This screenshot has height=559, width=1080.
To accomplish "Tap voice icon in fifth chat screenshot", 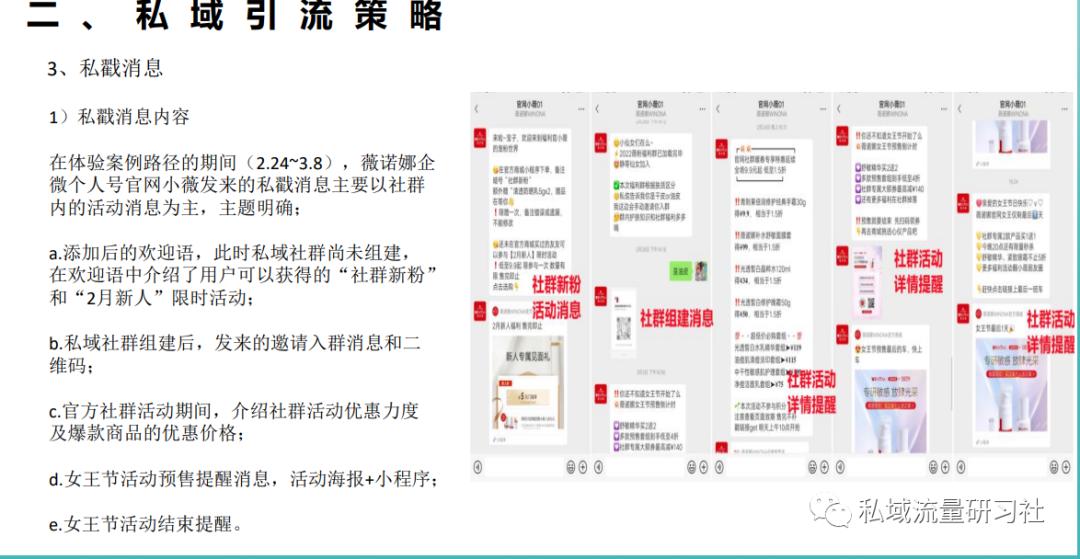I will click(x=960, y=467).
